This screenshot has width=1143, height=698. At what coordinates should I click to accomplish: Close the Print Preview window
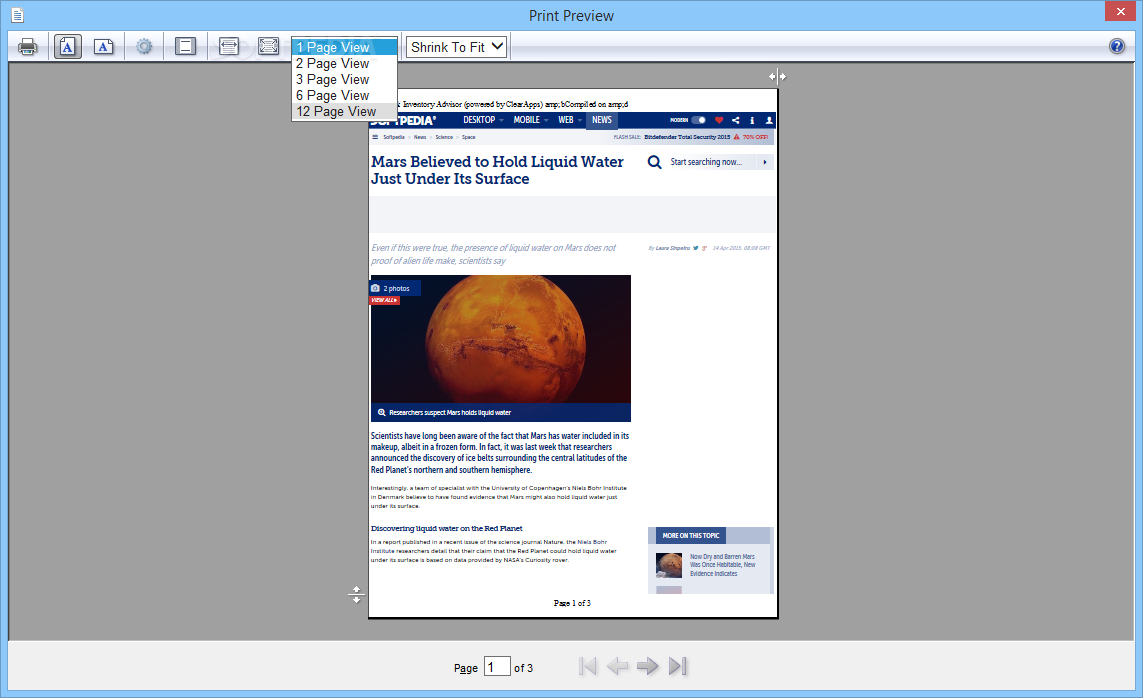click(x=1120, y=11)
